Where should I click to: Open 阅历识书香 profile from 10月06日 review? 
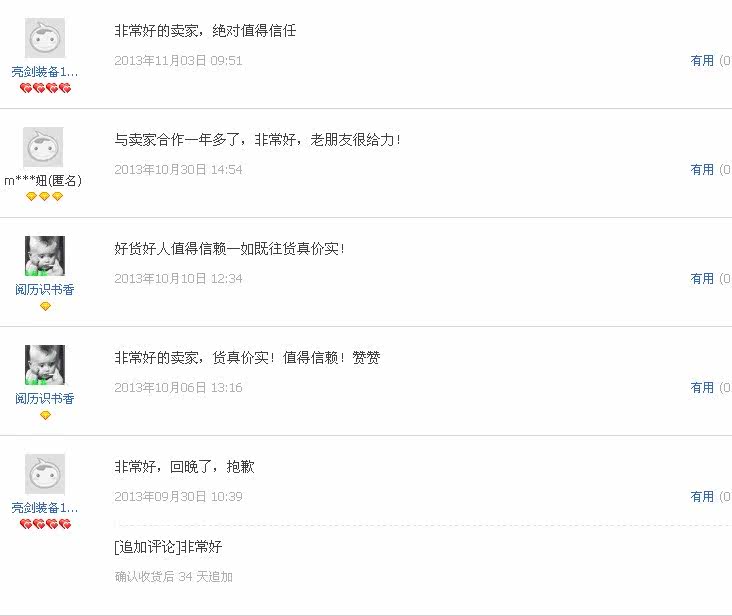point(44,399)
